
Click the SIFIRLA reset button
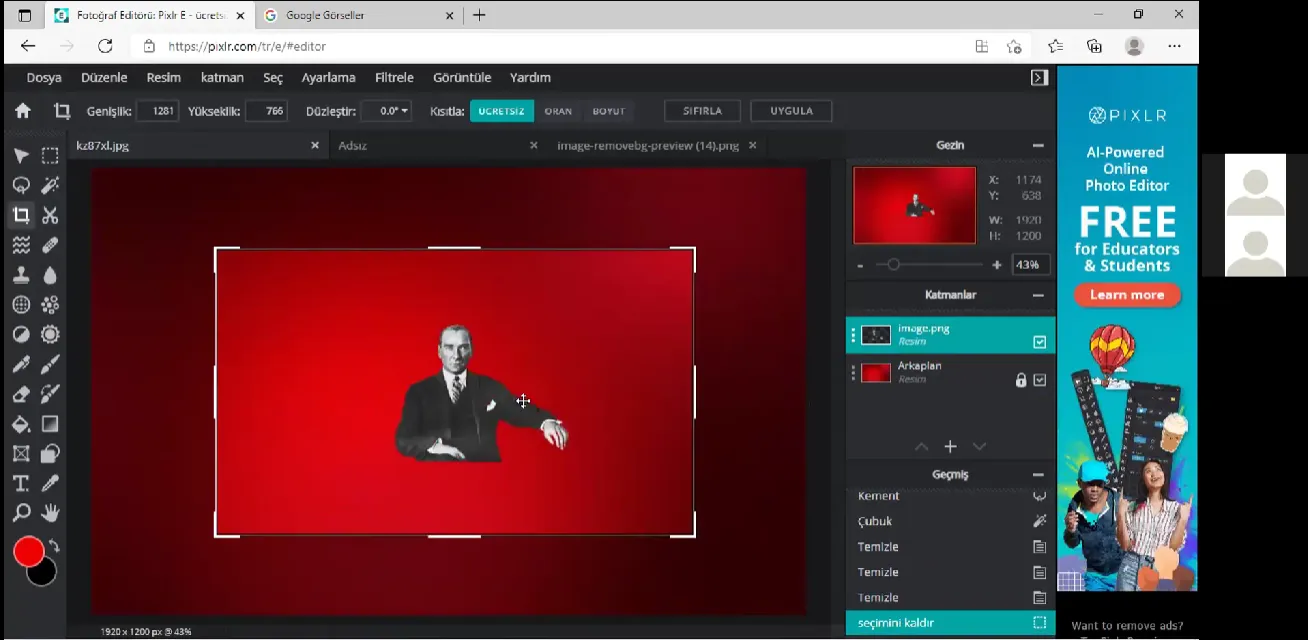pyautogui.click(x=704, y=111)
